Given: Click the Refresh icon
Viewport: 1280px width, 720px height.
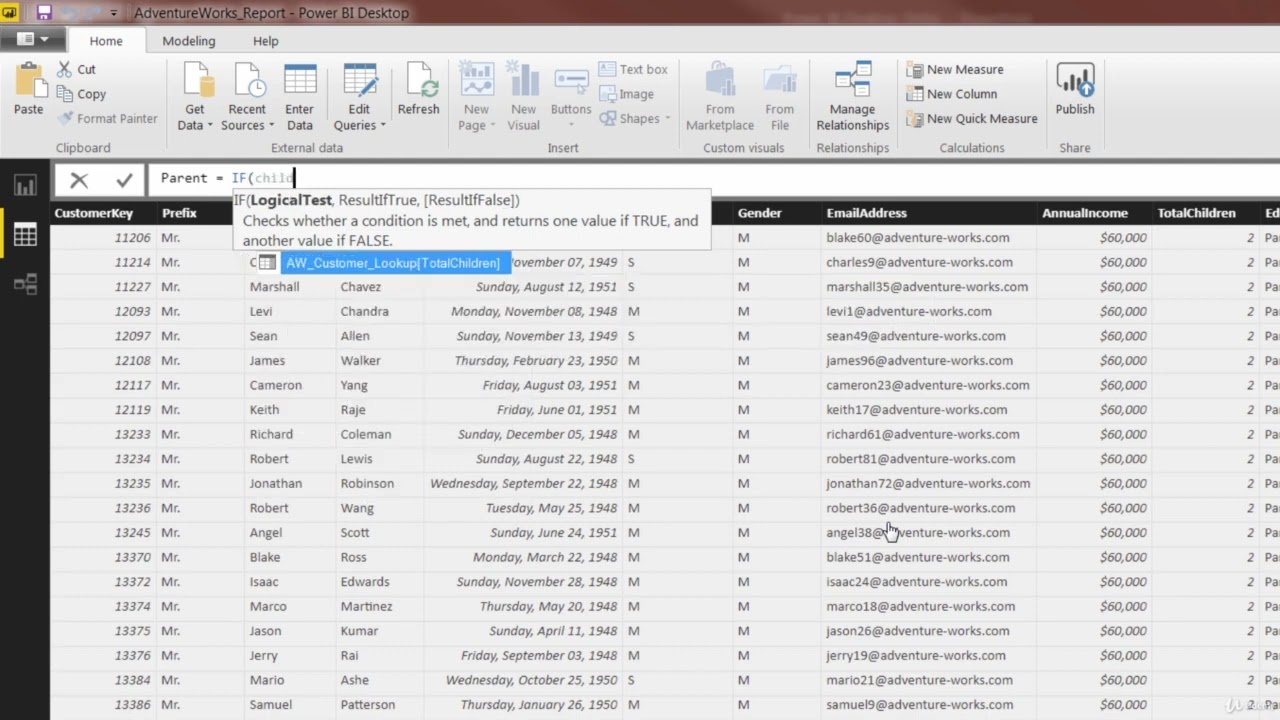Looking at the screenshot, I should click(419, 80).
